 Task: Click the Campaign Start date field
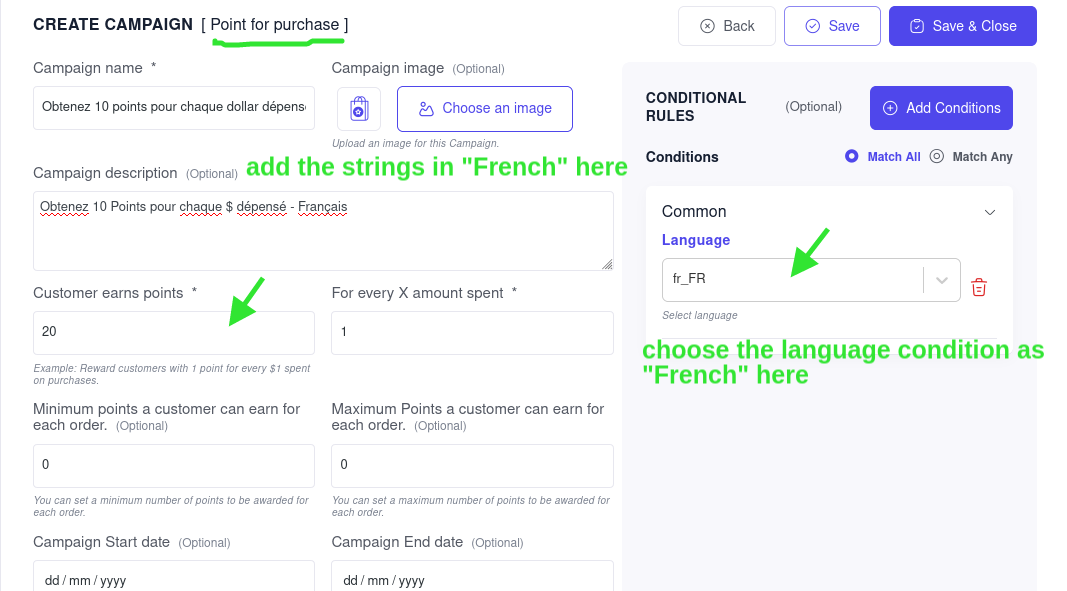point(174,576)
